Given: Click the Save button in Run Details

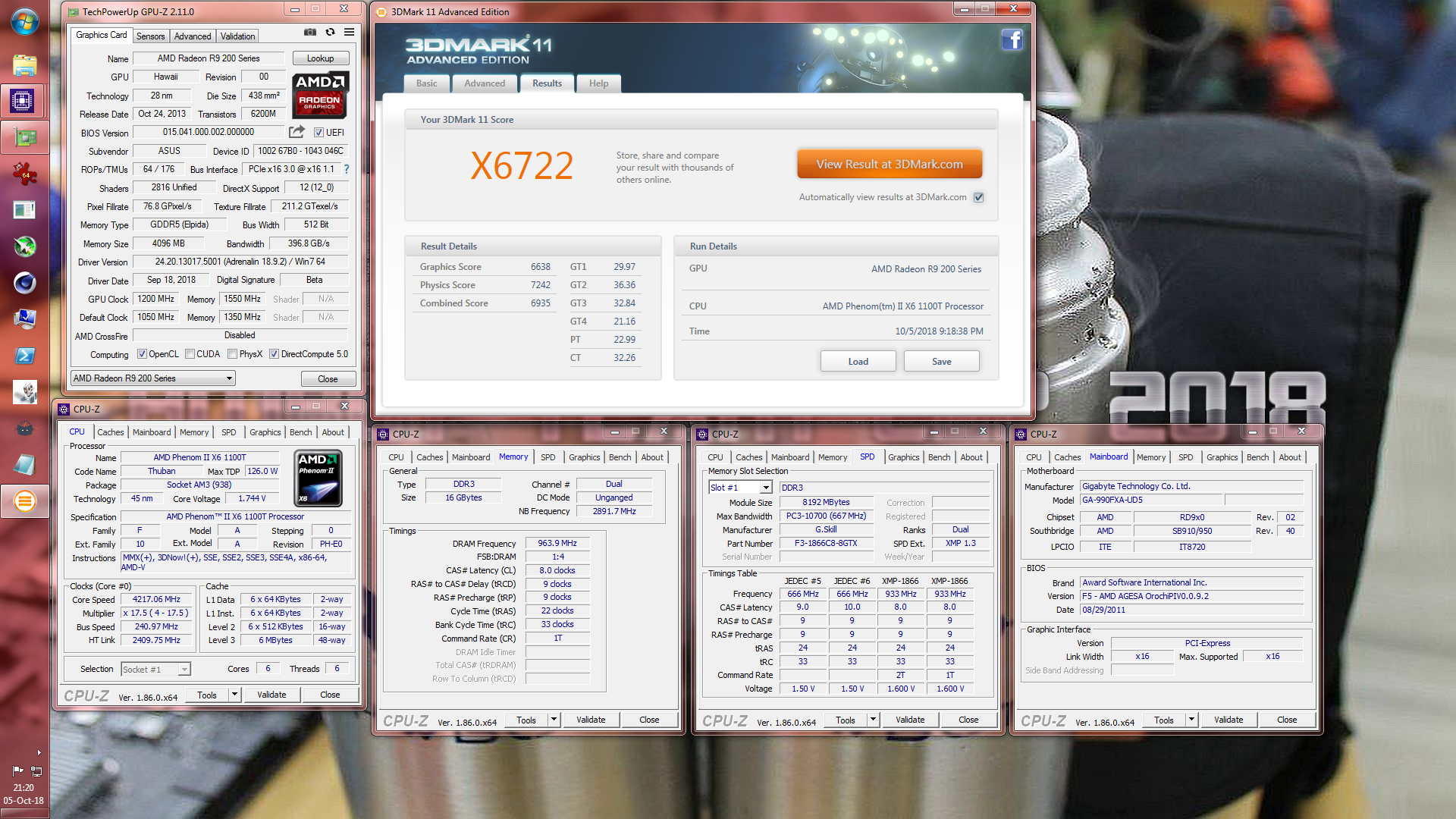Looking at the screenshot, I should (x=941, y=362).
